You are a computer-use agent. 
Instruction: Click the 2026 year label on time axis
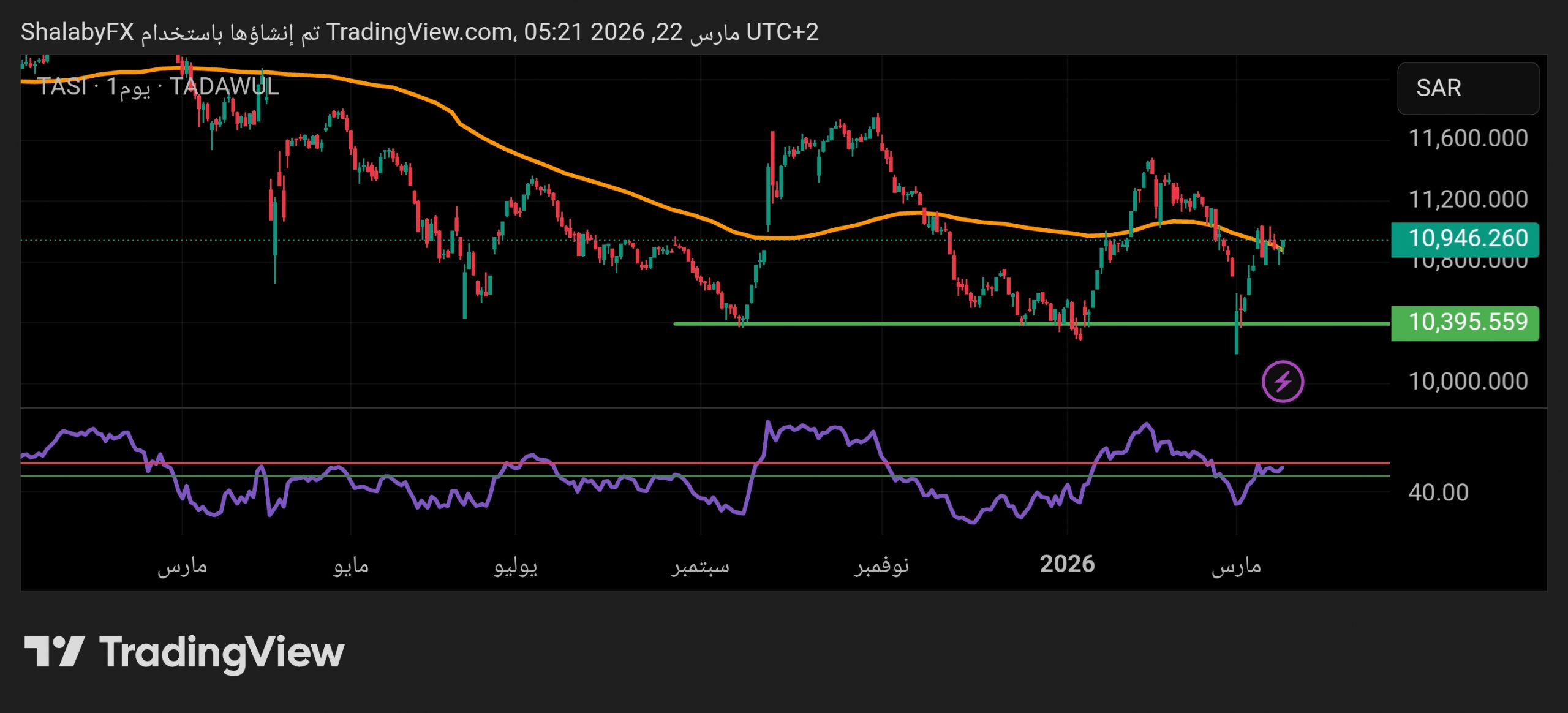(x=1067, y=564)
